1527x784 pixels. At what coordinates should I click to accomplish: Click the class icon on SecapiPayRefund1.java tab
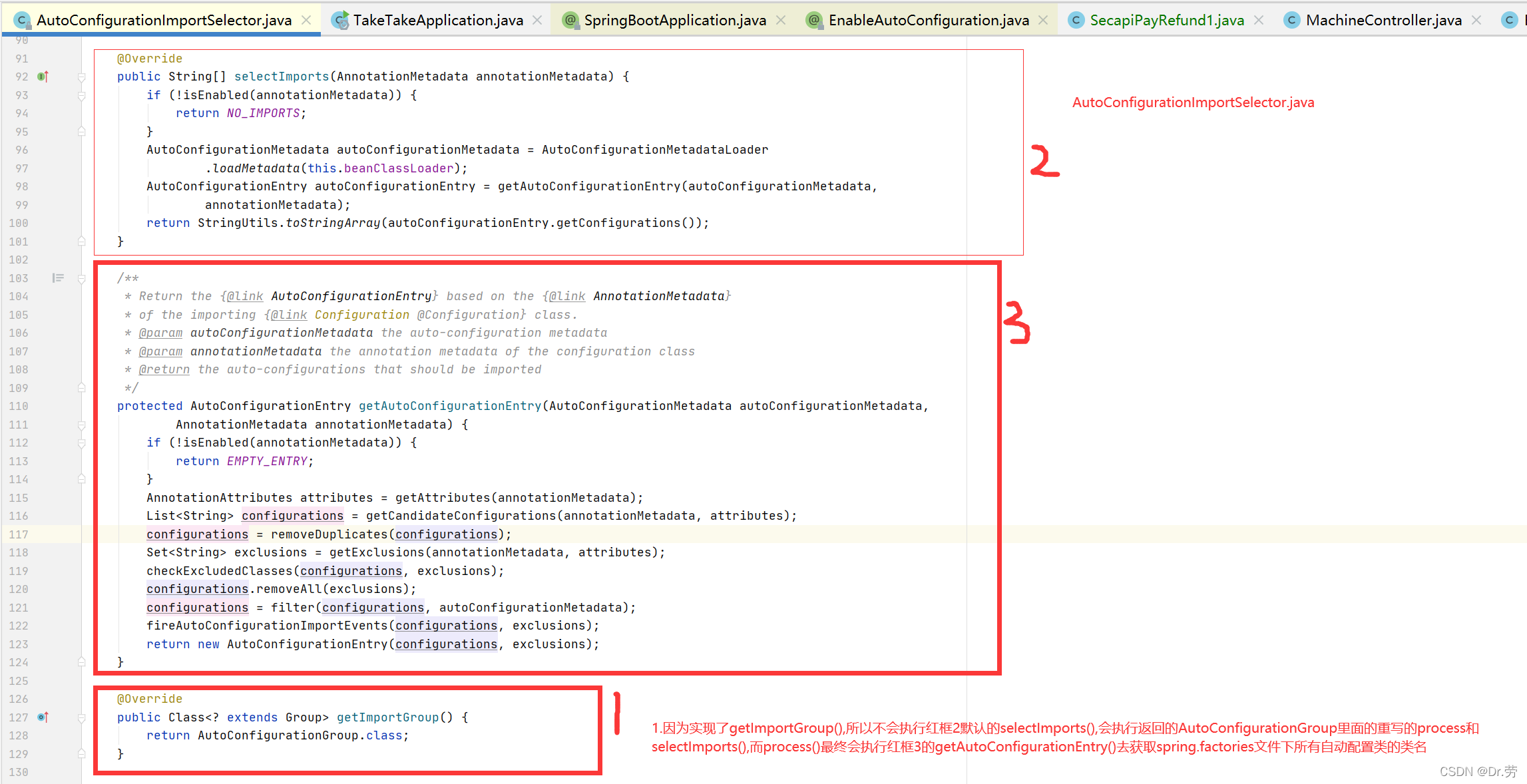1076,20
